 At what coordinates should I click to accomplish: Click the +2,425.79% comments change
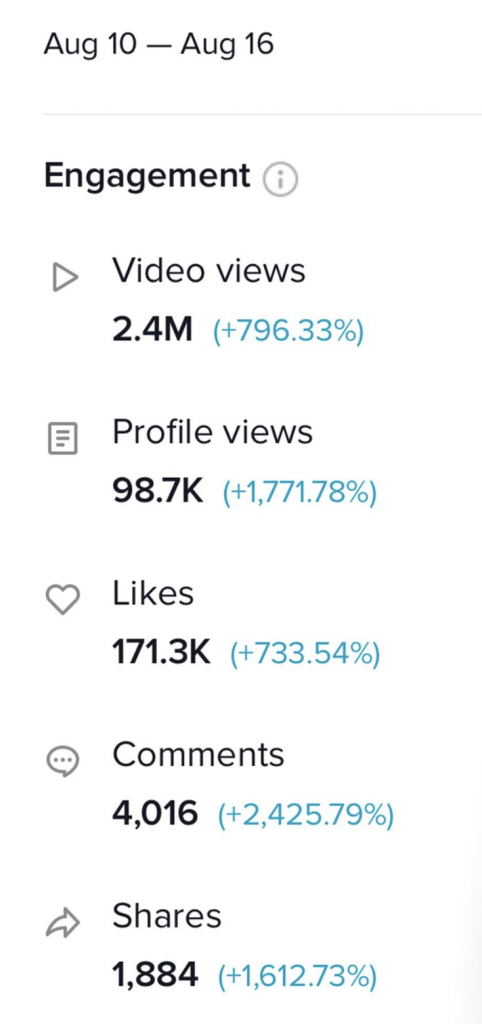pos(306,816)
